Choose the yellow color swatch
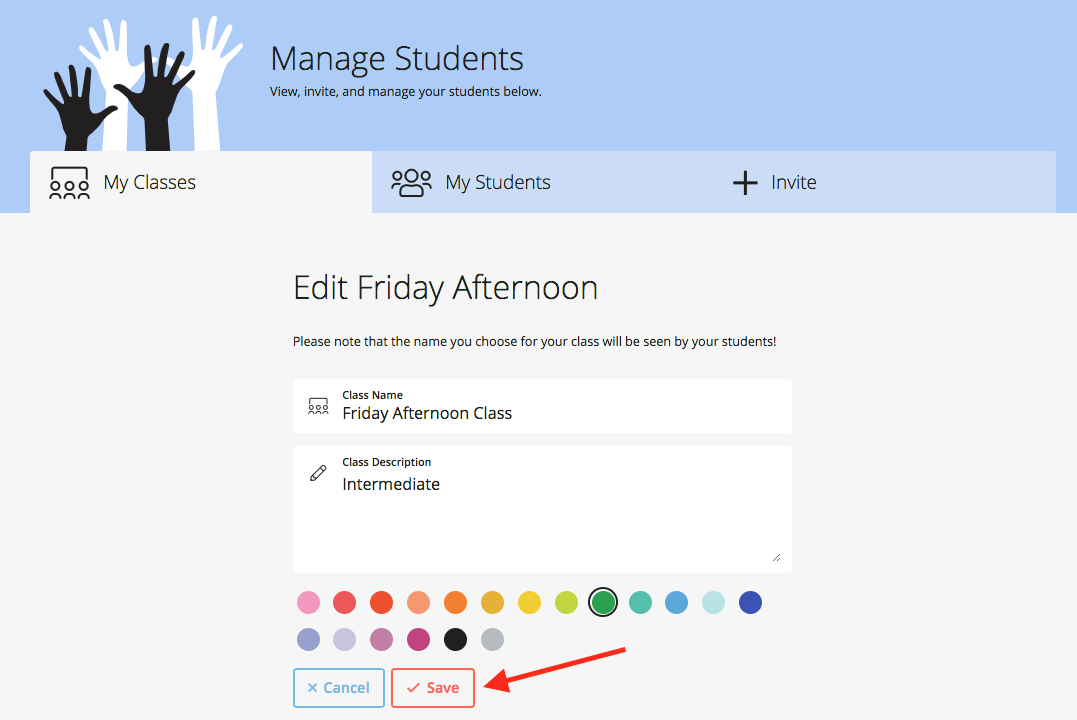1077x720 pixels. [529, 603]
